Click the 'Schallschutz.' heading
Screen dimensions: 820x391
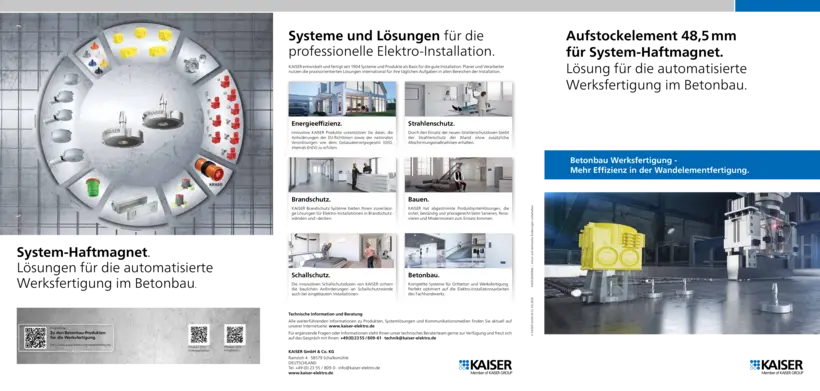(311, 275)
